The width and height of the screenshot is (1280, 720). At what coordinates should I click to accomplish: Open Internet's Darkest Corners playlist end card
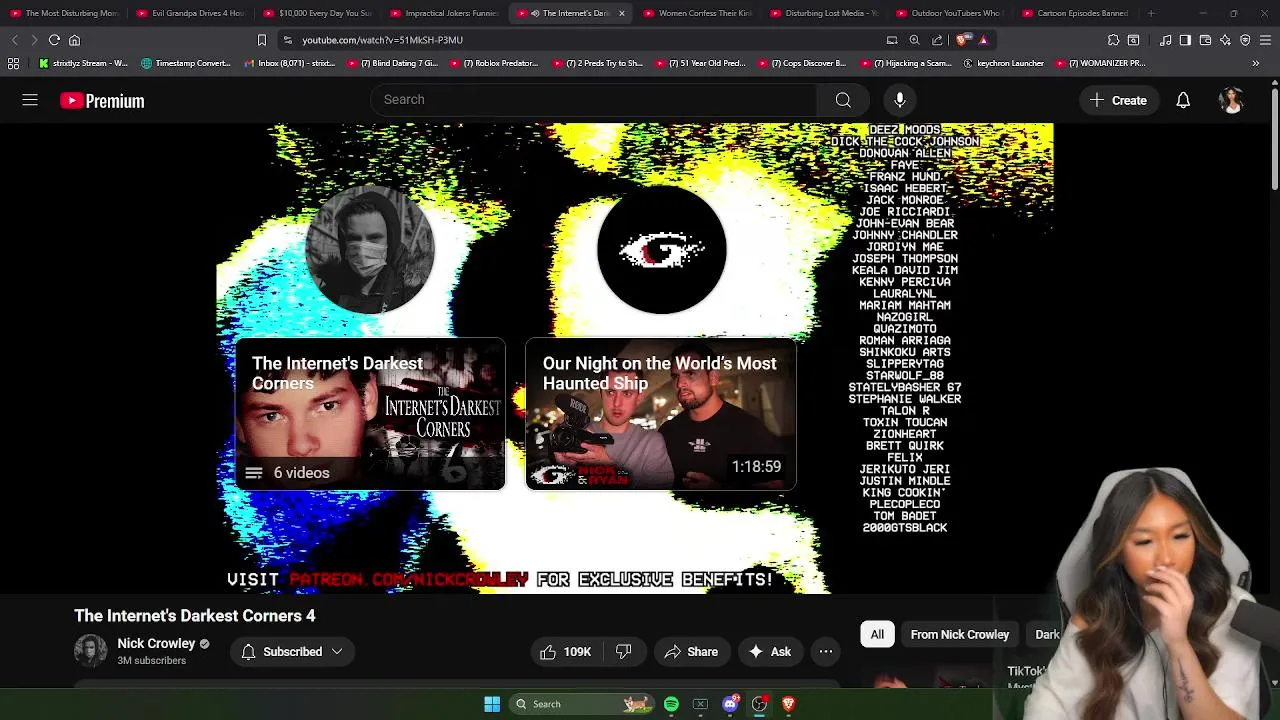click(370, 414)
